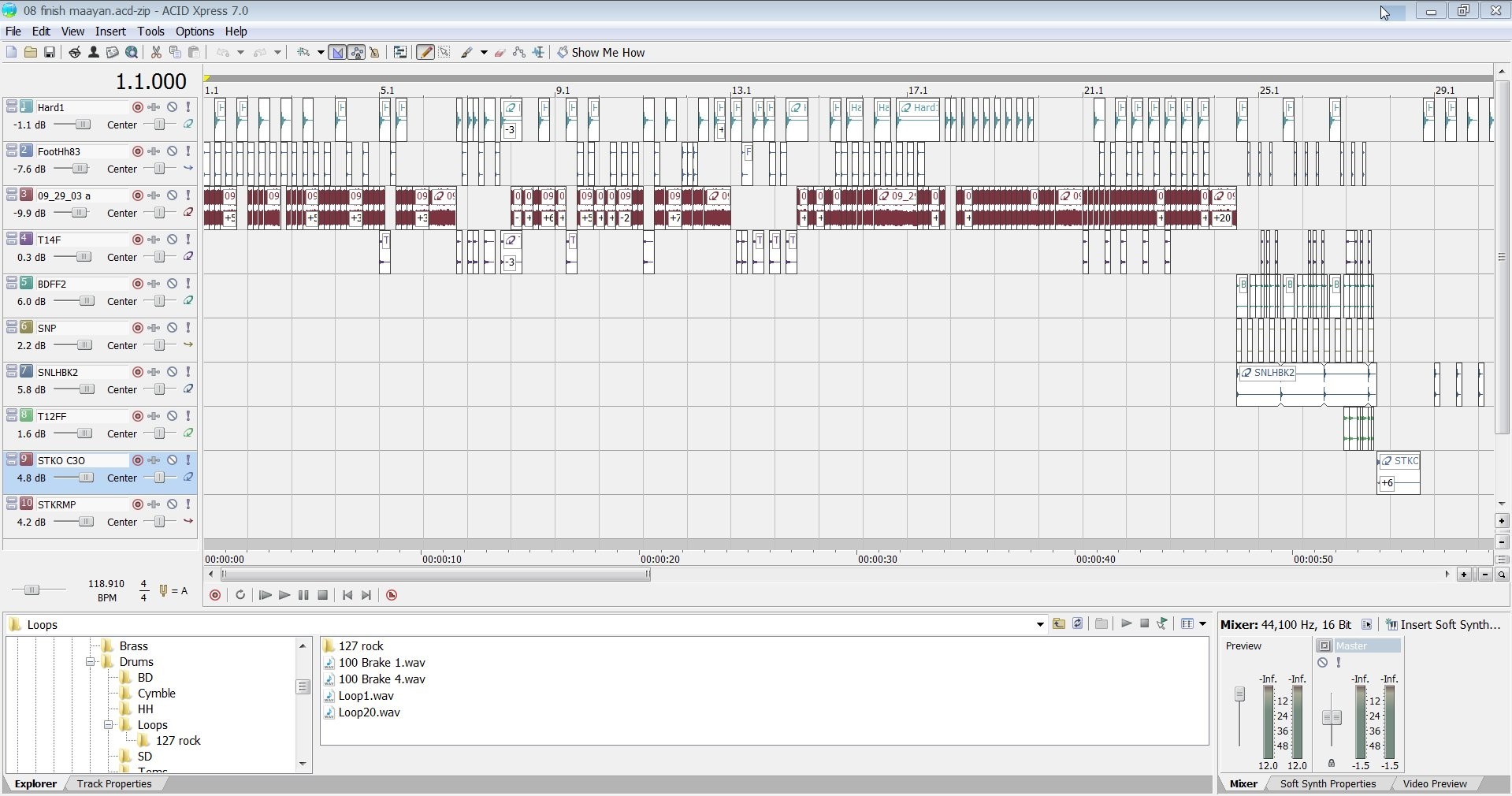Click the metronome tuning fork icon

163,590
